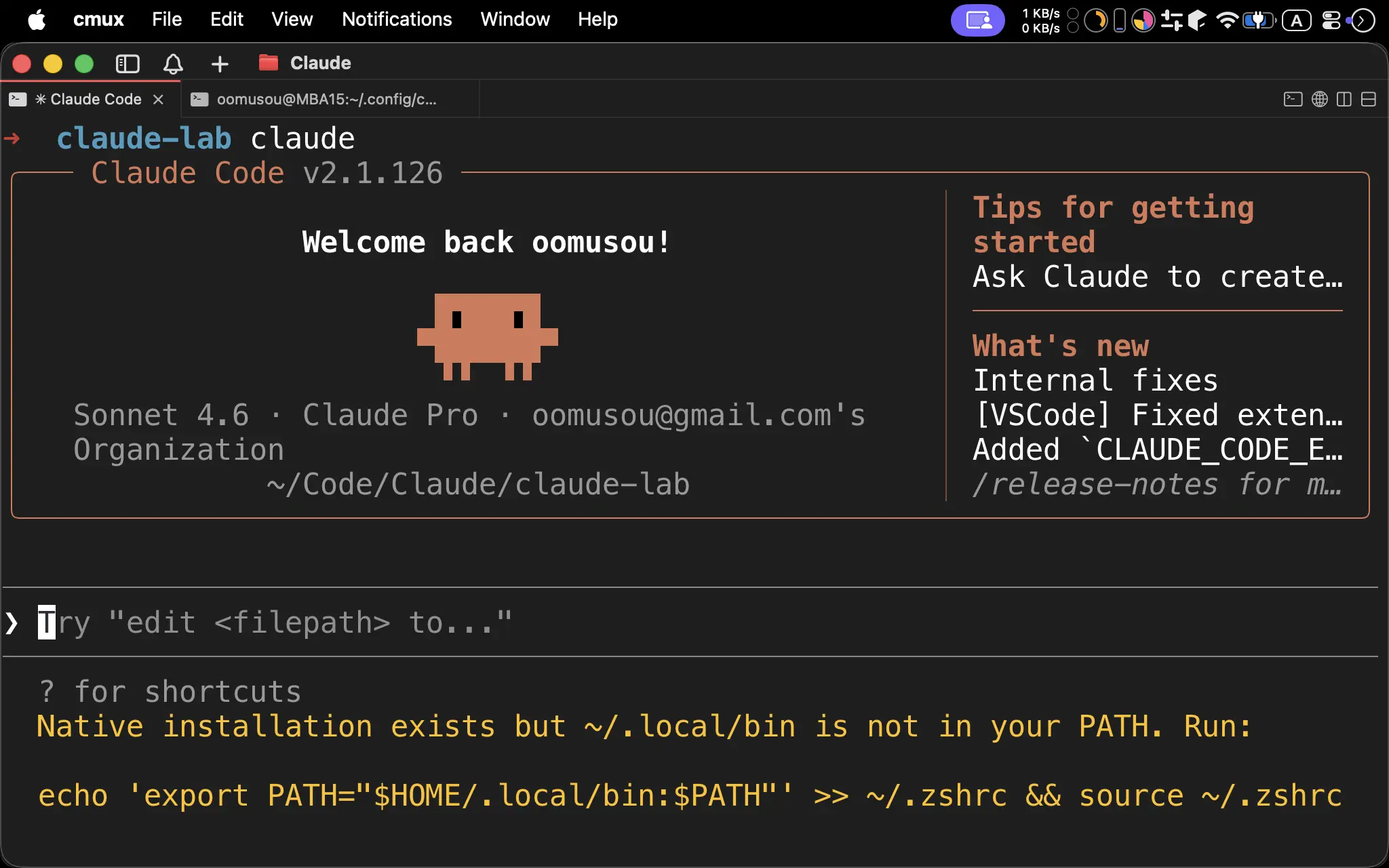Click the 'Ask Claude to create…' tip

point(1158,277)
